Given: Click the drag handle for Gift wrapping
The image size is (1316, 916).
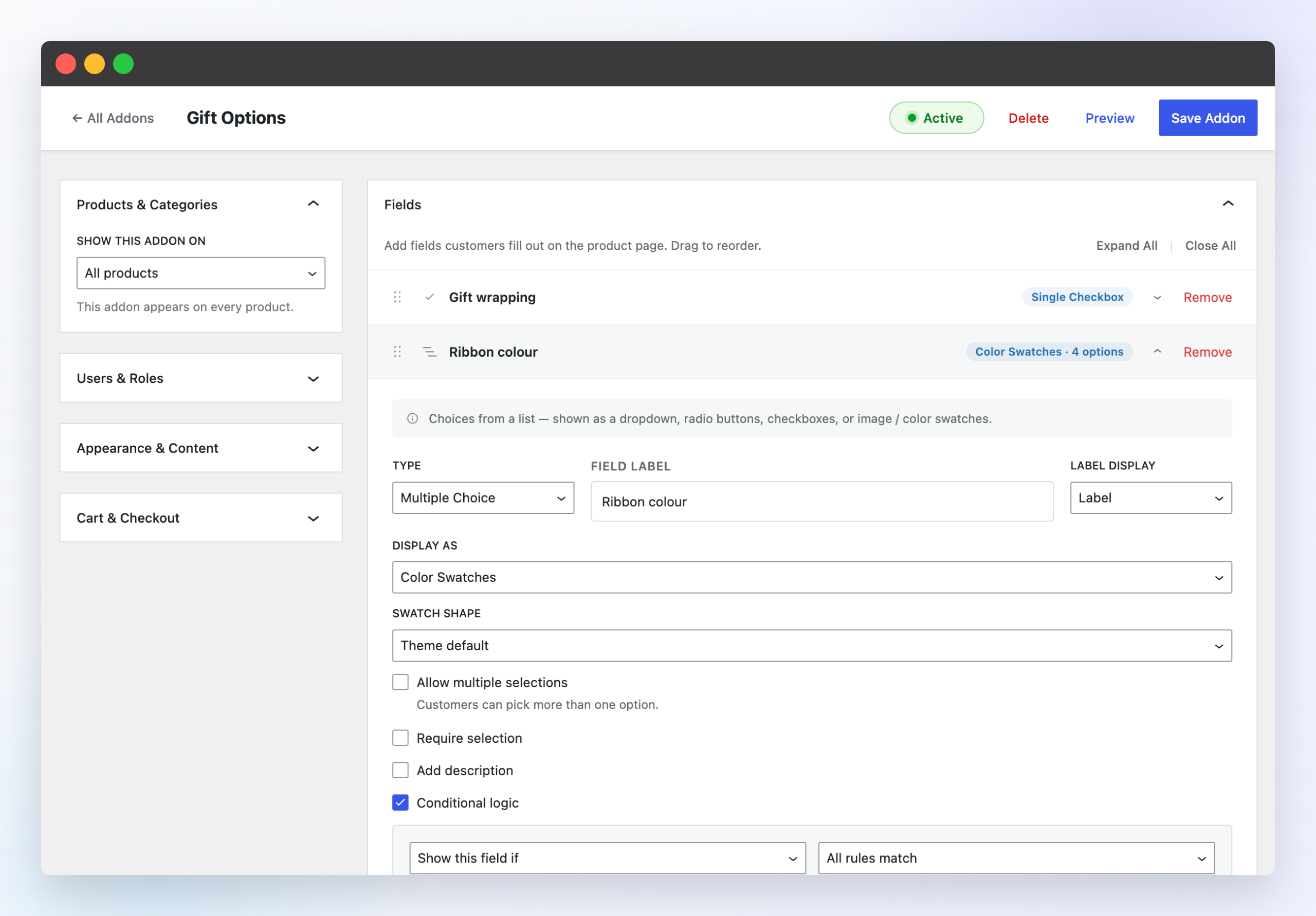Looking at the screenshot, I should (397, 297).
